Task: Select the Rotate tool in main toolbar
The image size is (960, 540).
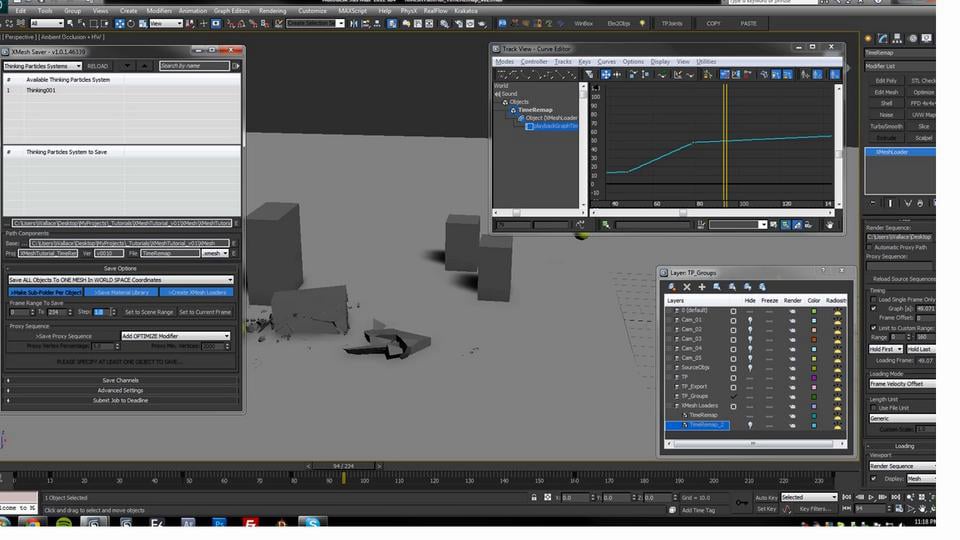Action: point(130,23)
